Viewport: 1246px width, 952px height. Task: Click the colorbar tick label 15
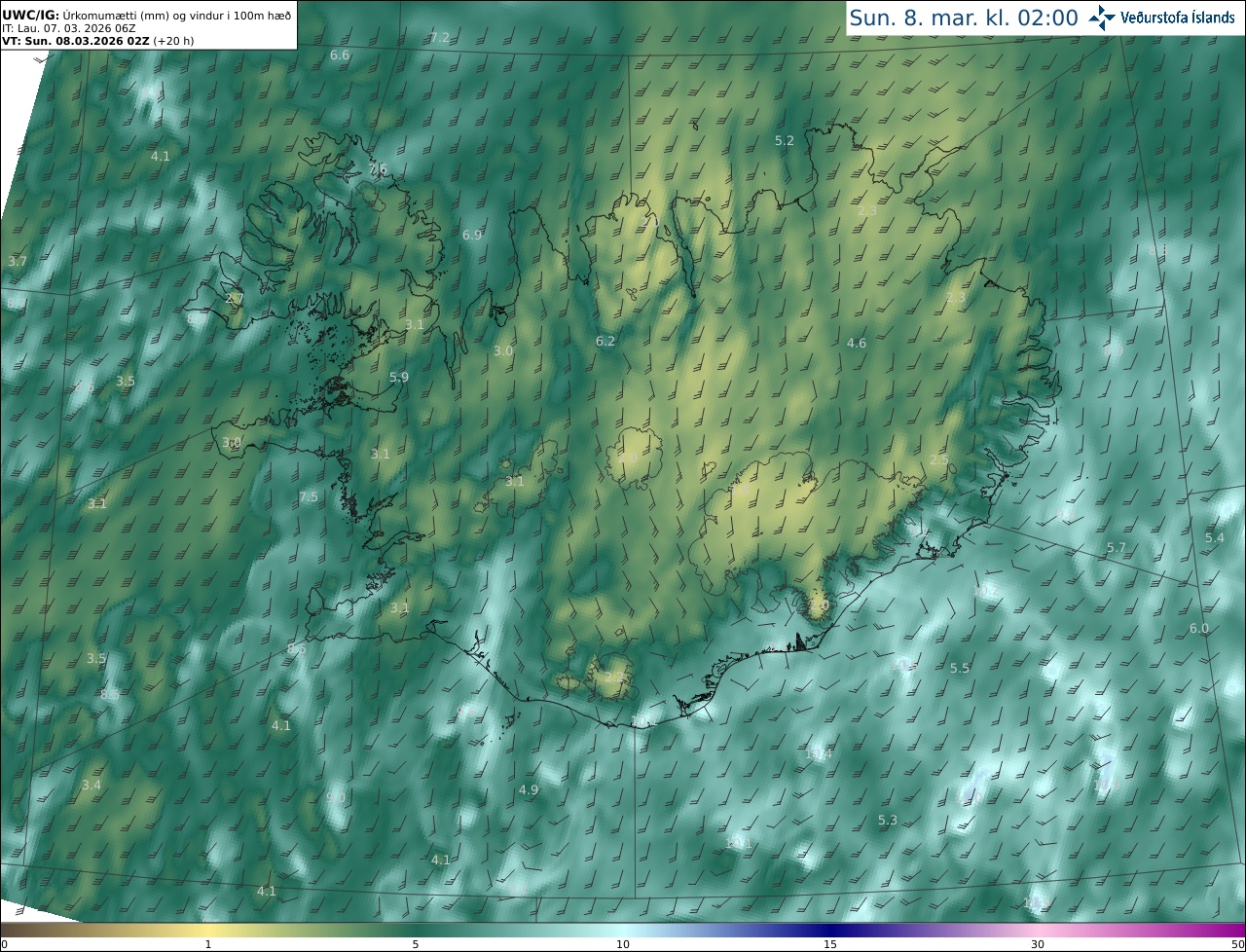830,944
